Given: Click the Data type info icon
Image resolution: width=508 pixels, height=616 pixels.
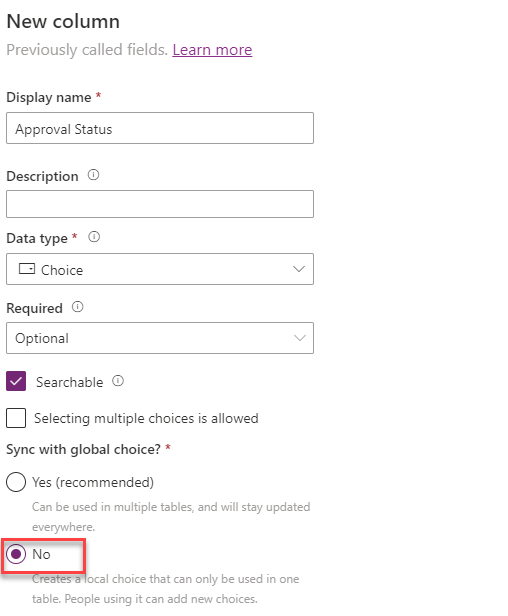Looking at the screenshot, I should [94, 237].
